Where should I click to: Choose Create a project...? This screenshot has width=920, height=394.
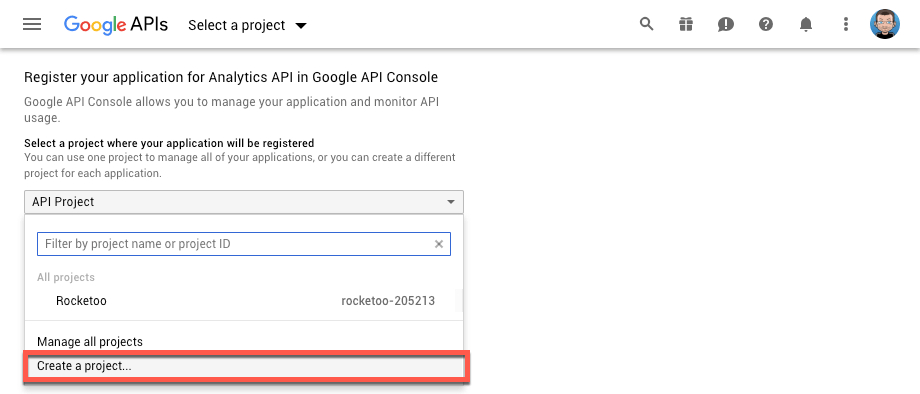(244, 366)
